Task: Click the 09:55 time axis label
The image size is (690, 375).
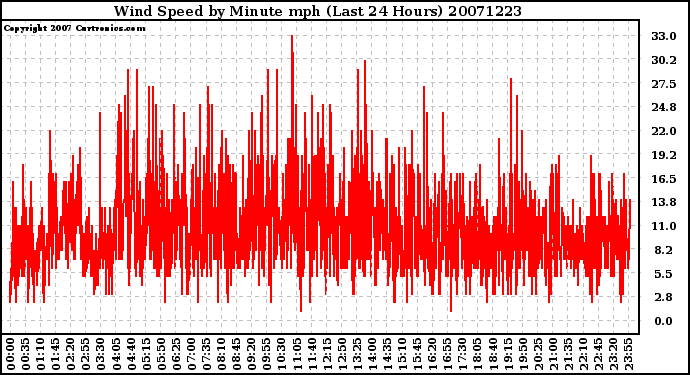Action: [x=267, y=354]
